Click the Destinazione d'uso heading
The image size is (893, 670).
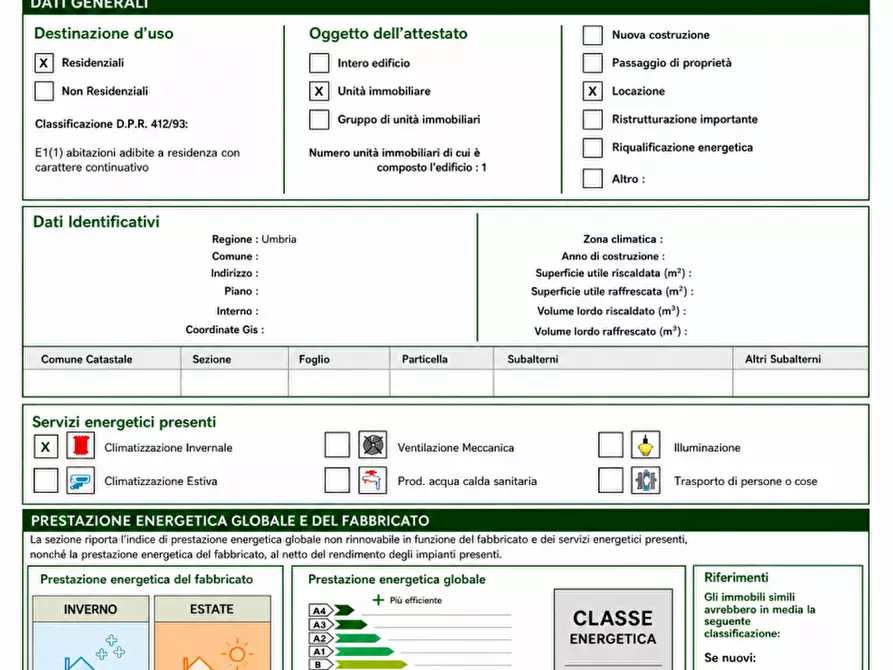point(104,33)
